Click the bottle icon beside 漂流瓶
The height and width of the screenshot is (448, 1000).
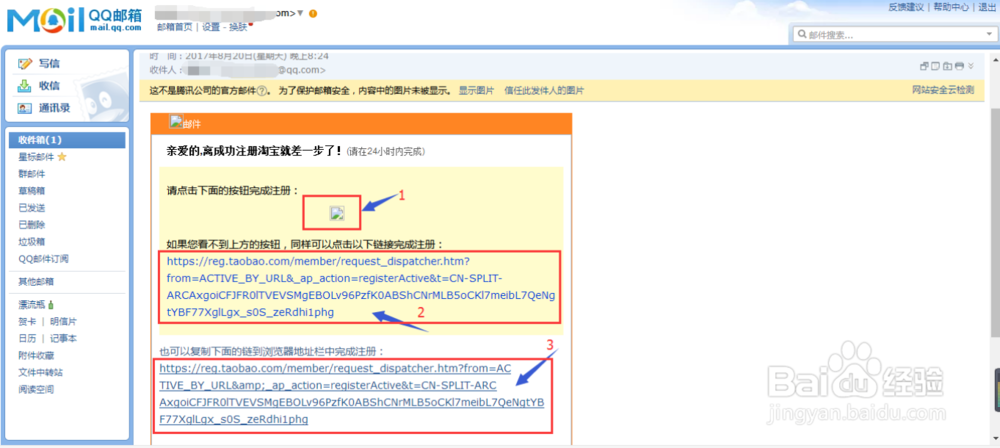[x=50, y=304]
